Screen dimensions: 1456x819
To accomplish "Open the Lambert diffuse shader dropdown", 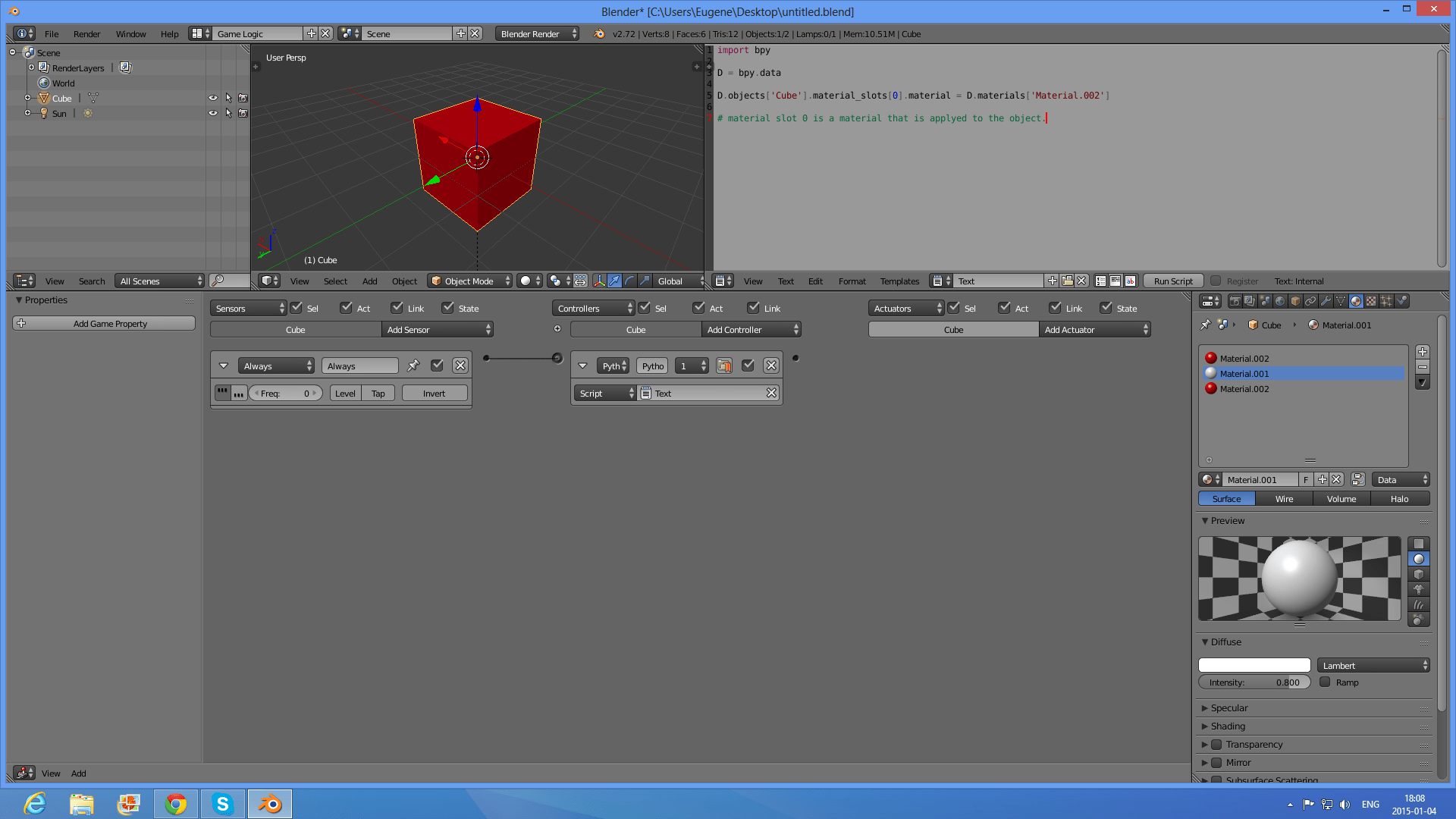I will [1373, 665].
